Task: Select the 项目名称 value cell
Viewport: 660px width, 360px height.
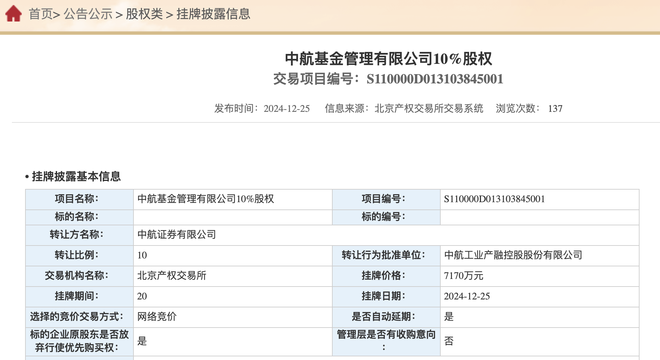Action: [x=233, y=199]
